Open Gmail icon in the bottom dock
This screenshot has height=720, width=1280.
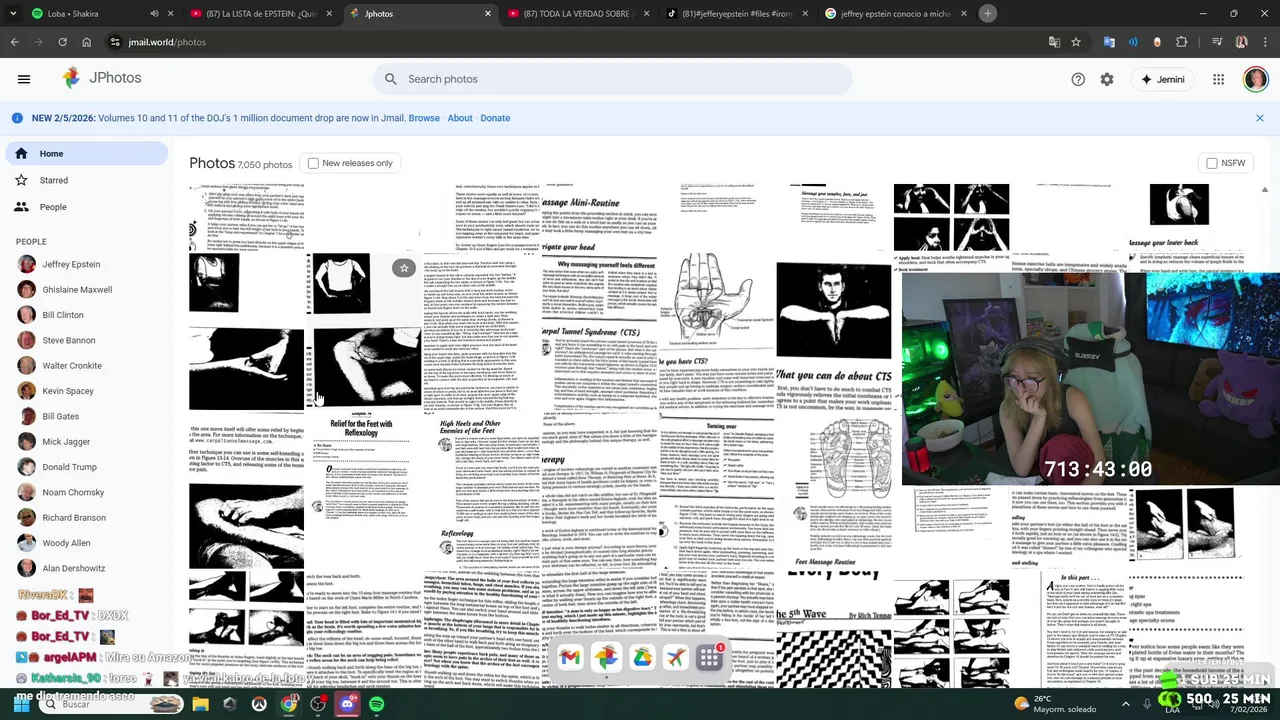pos(570,657)
